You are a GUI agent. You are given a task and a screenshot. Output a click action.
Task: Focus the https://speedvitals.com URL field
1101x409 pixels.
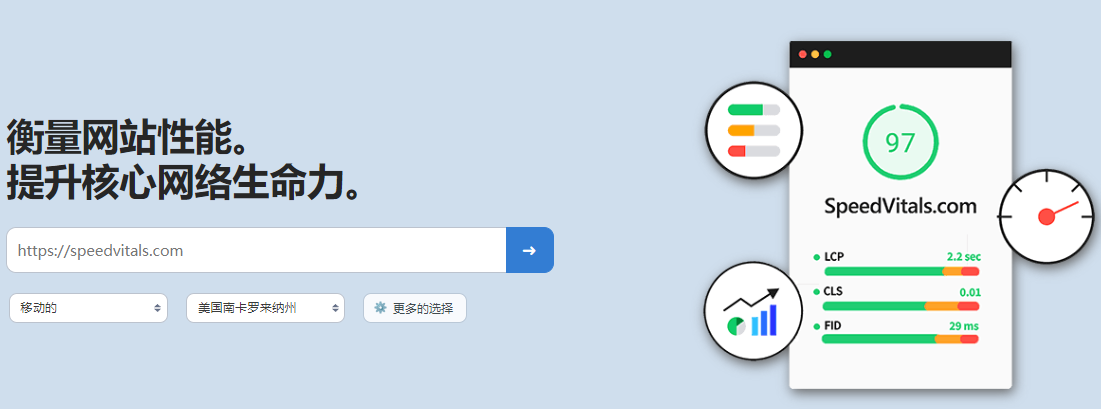256,250
